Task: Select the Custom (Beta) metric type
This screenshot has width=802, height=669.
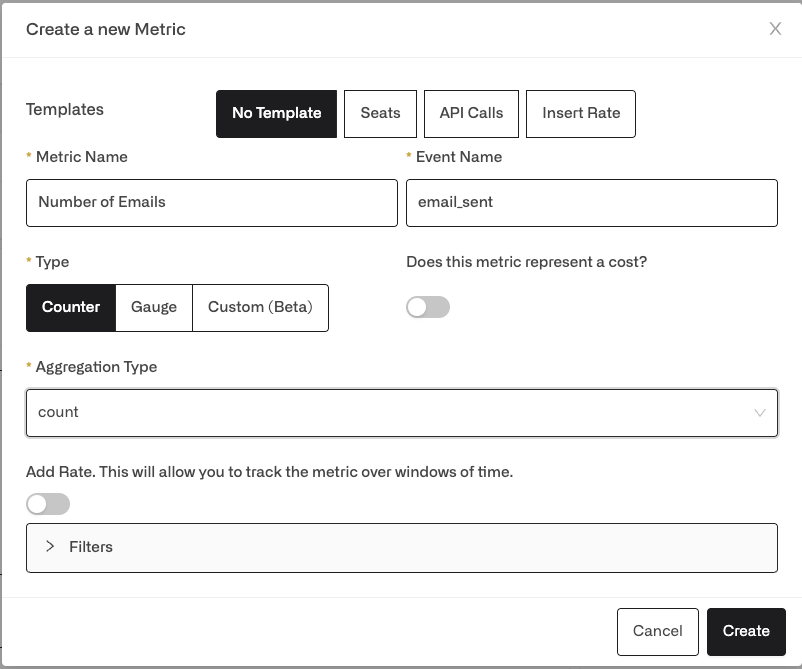Action: (260, 307)
